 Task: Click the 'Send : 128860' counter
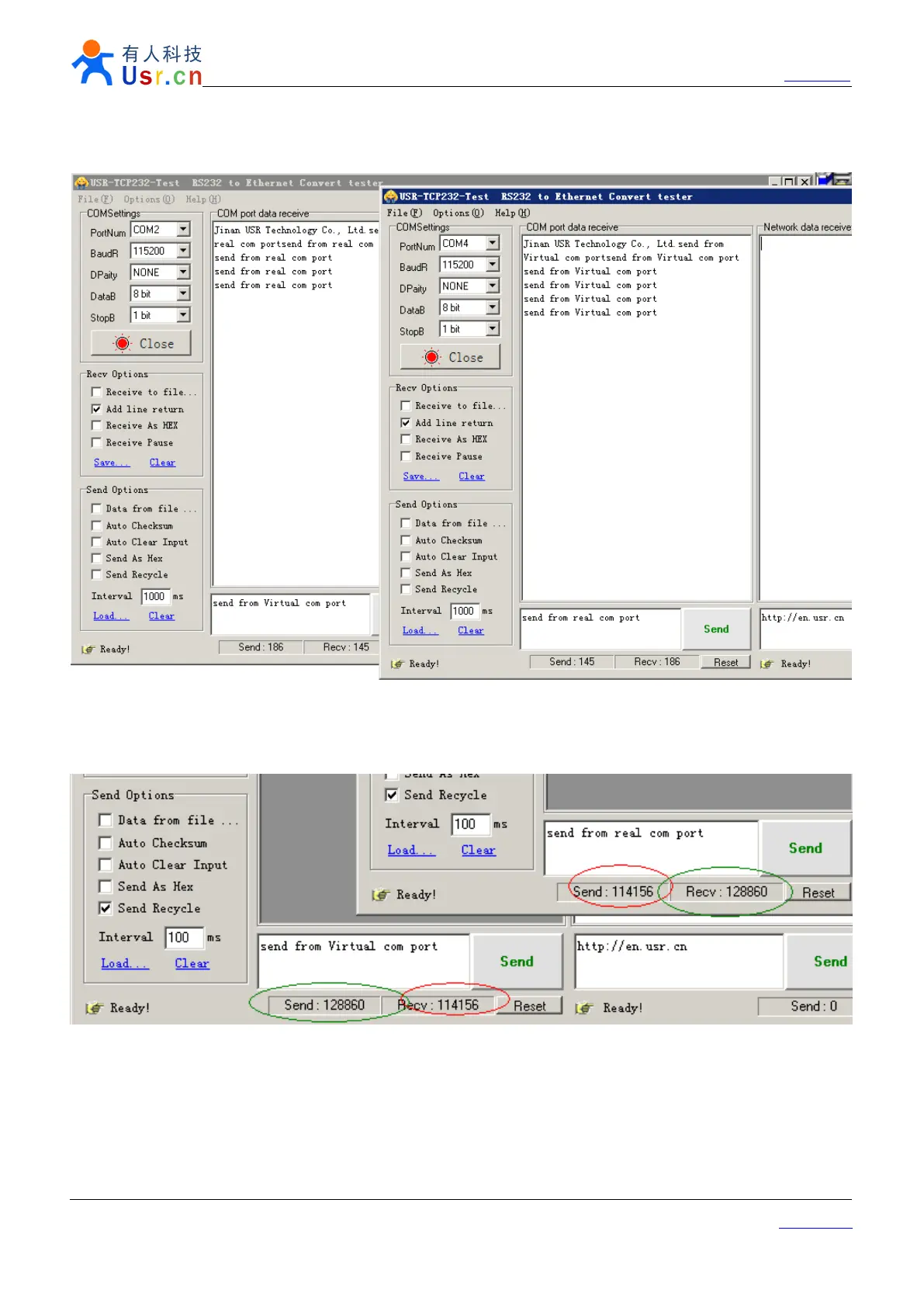coord(324,1005)
